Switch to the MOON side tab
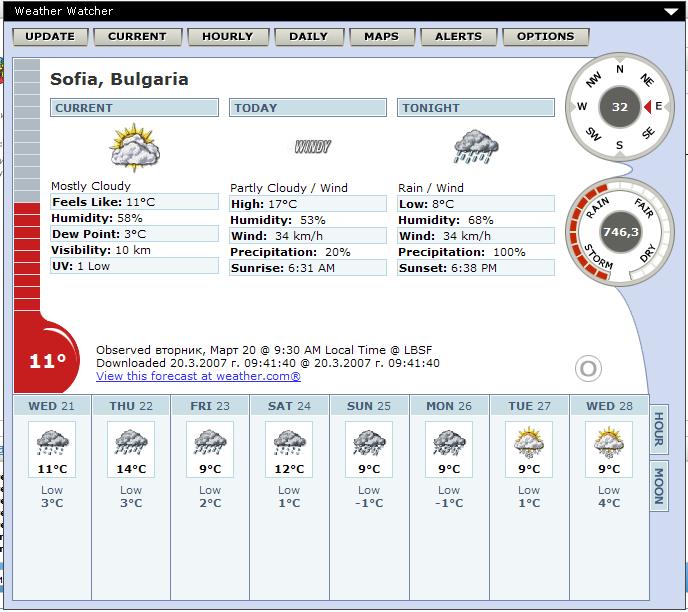The height and width of the screenshot is (612, 688). [660, 487]
